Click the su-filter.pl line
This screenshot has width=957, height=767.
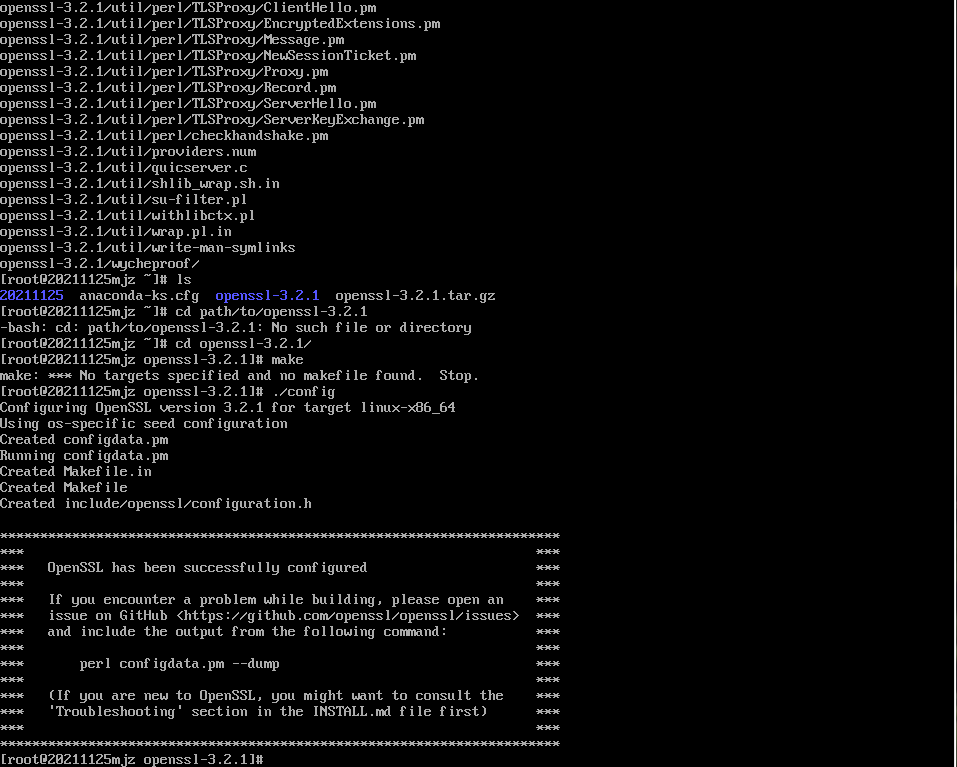[x=124, y=200]
